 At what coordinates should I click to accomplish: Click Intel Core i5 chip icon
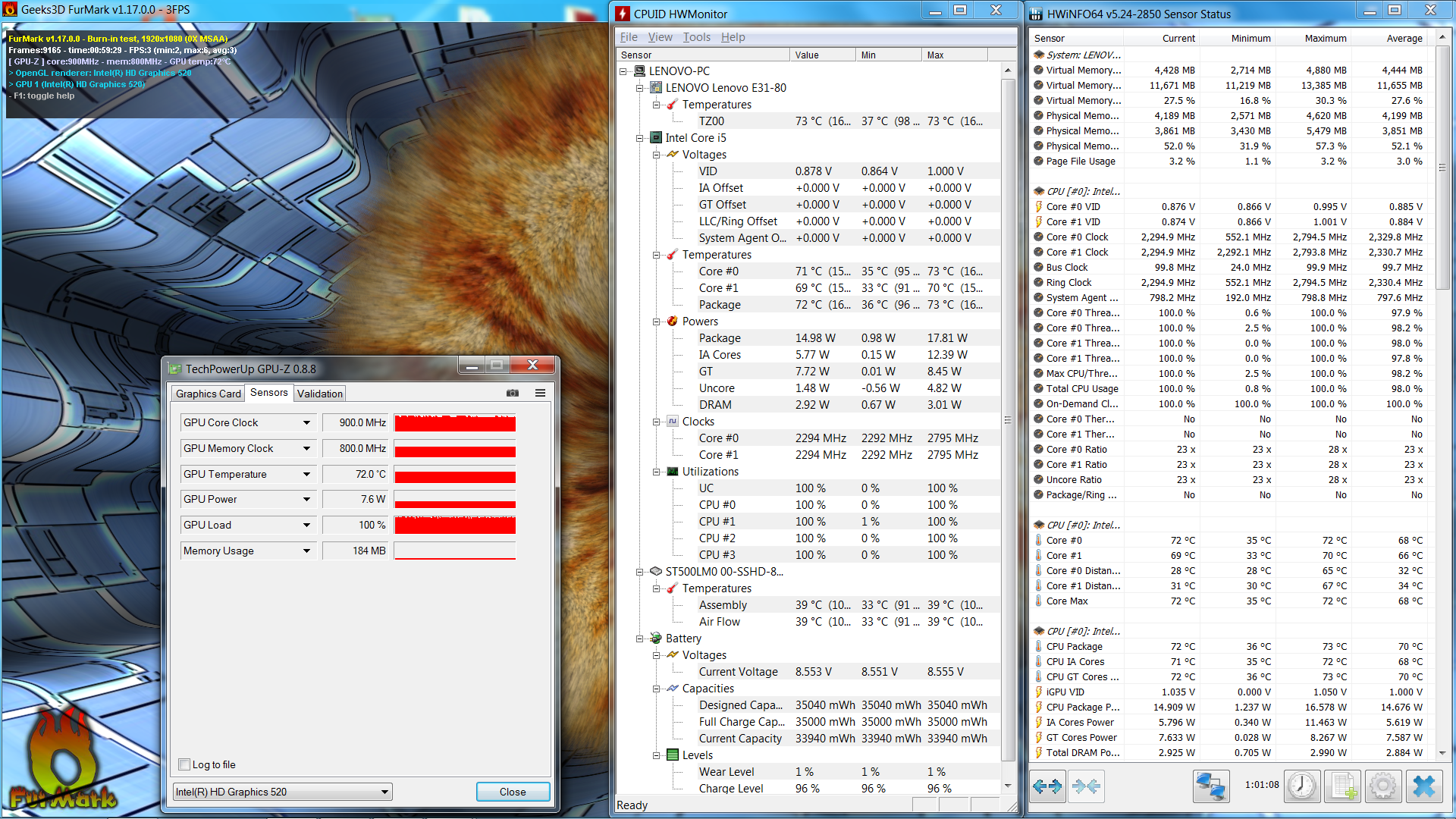click(x=656, y=138)
